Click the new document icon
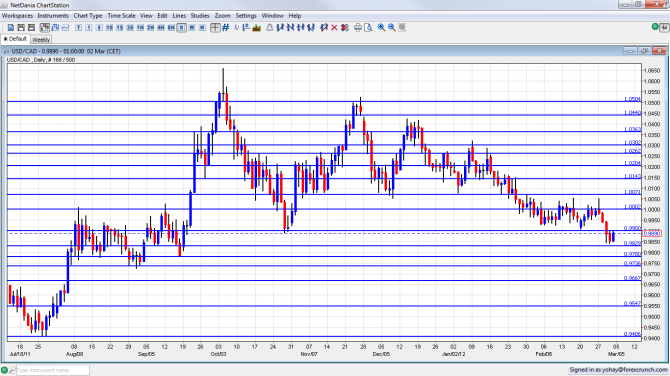The image size is (670, 376). 11,28
